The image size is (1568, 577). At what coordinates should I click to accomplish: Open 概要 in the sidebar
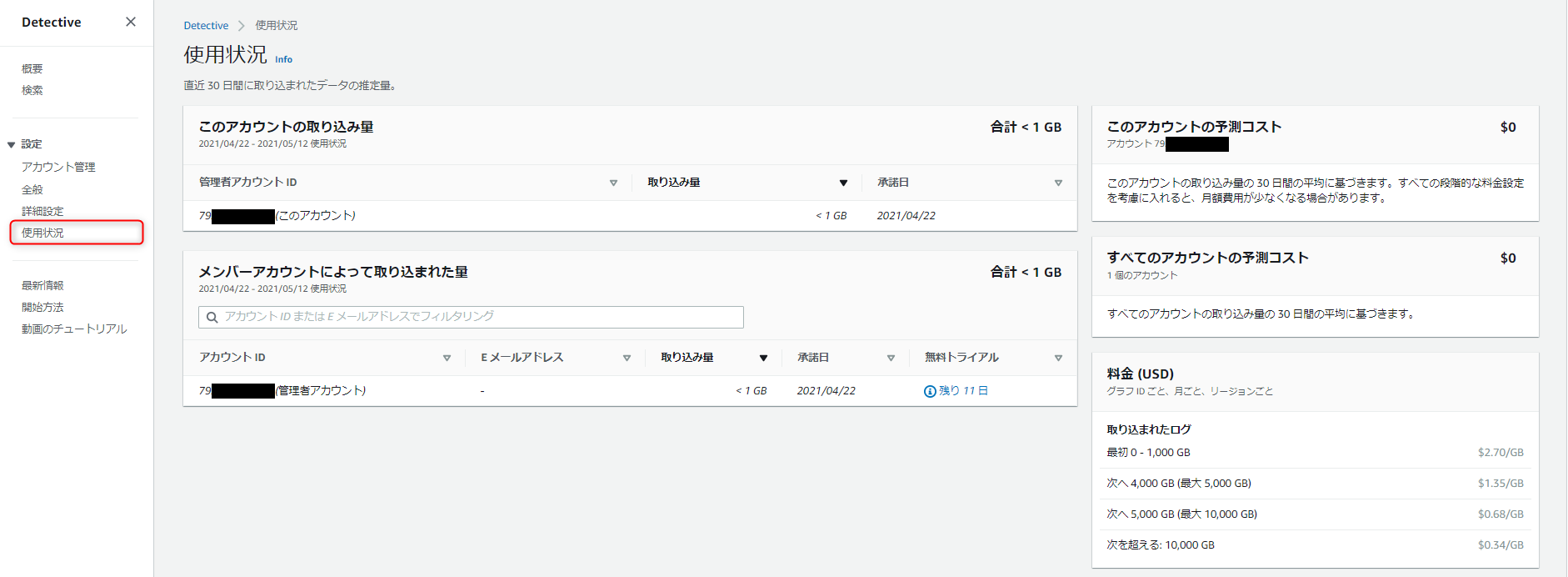click(x=32, y=68)
